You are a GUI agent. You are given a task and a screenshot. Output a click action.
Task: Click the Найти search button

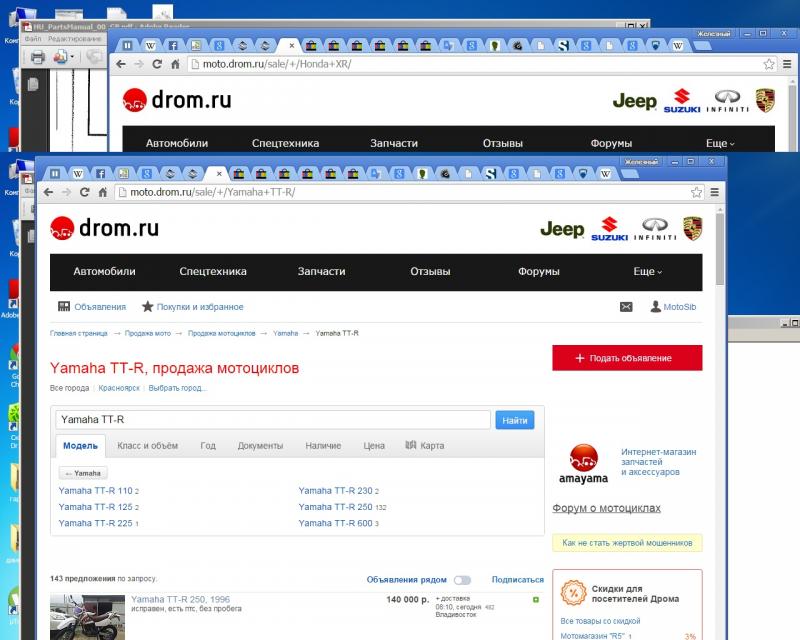(514, 420)
